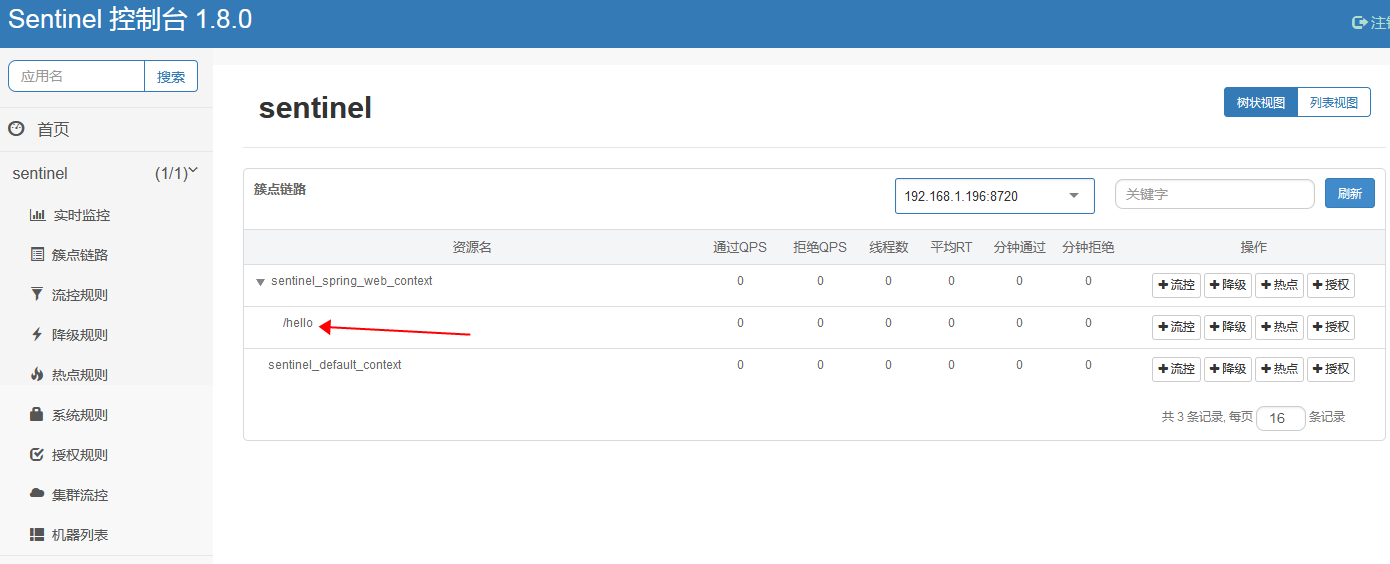
Task: Click the lightning bolt icon for 降级规则
Action: 37,335
